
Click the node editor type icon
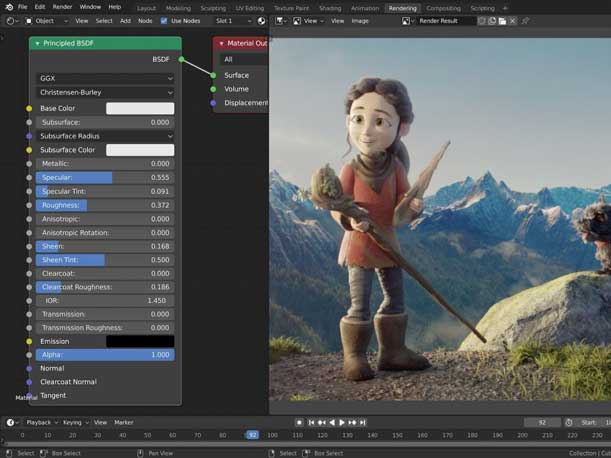[x=10, y=20]
